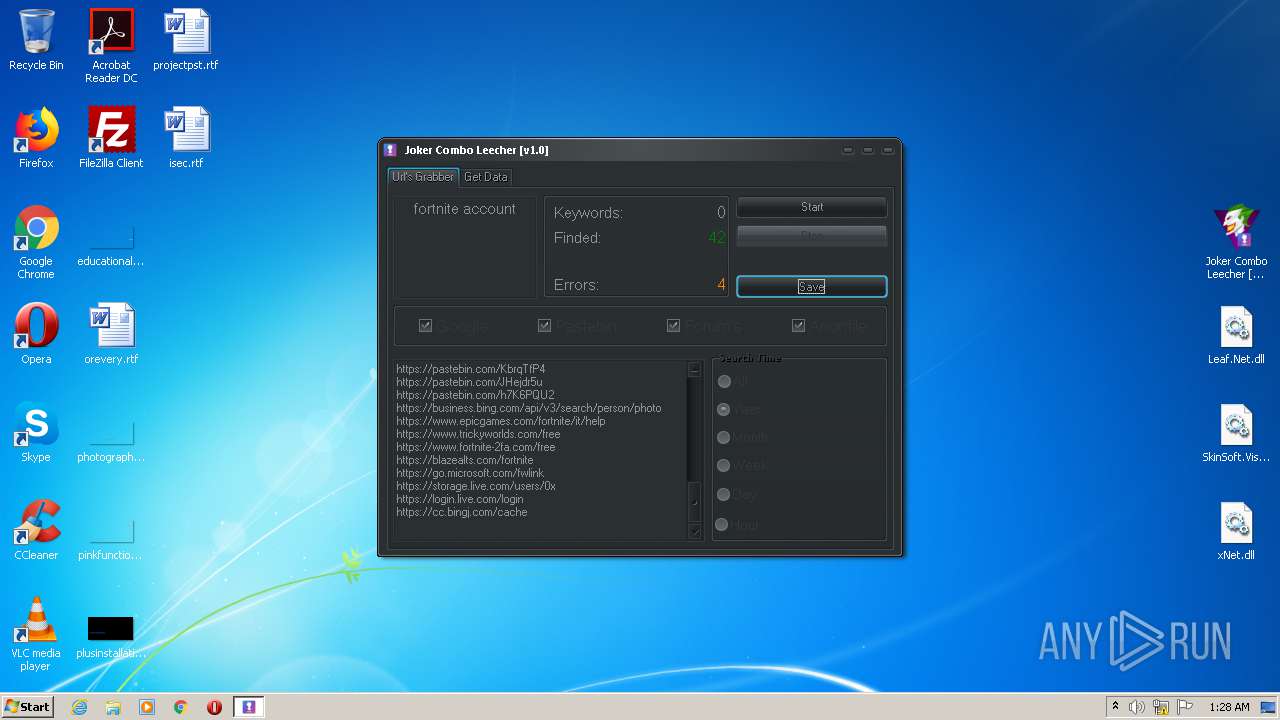
Task: Click URL list scrollbar down arrow
Action: pyautogui.click(x=695, y=532)
